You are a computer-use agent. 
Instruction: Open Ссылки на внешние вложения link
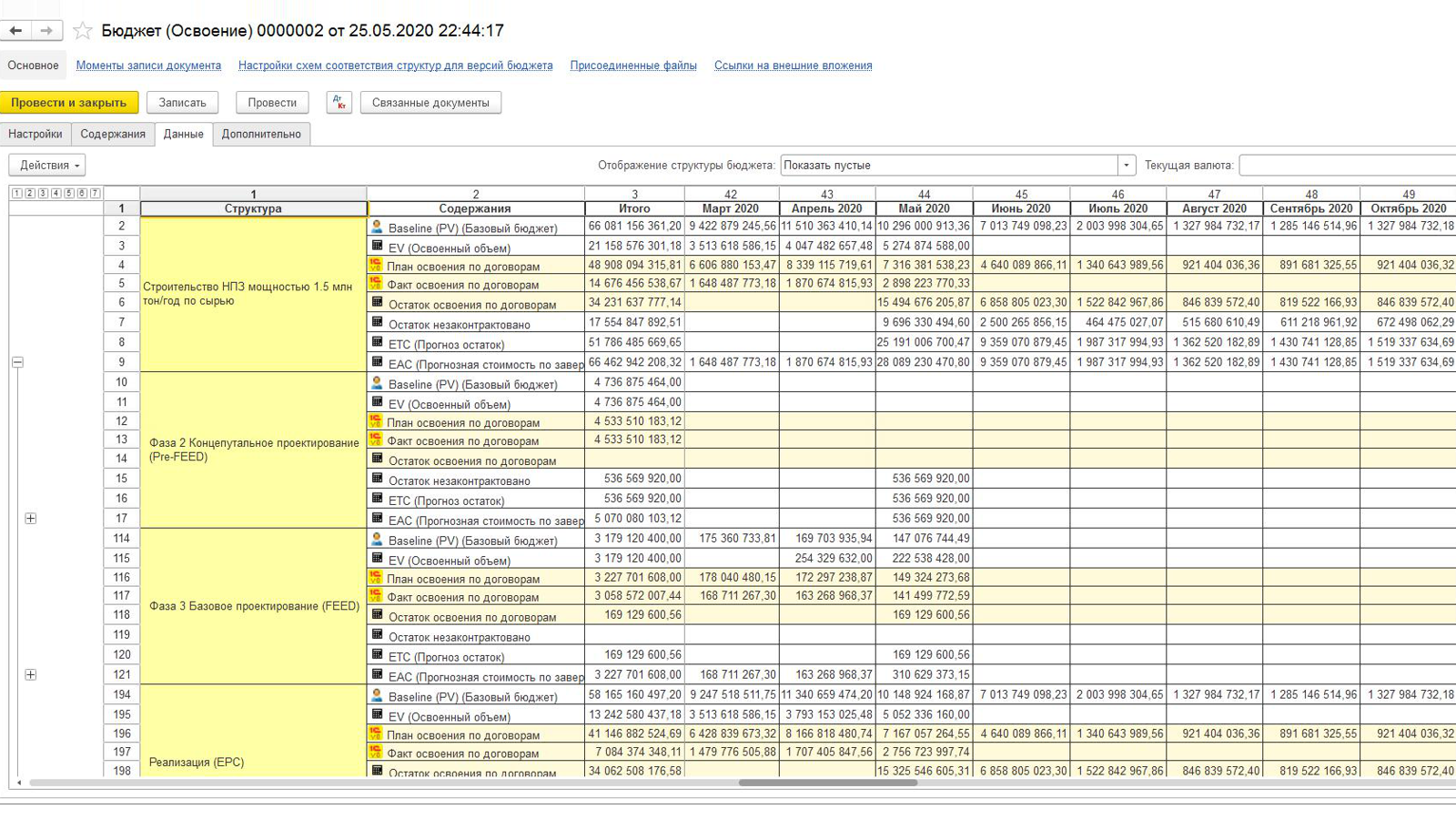coord(793,66)
